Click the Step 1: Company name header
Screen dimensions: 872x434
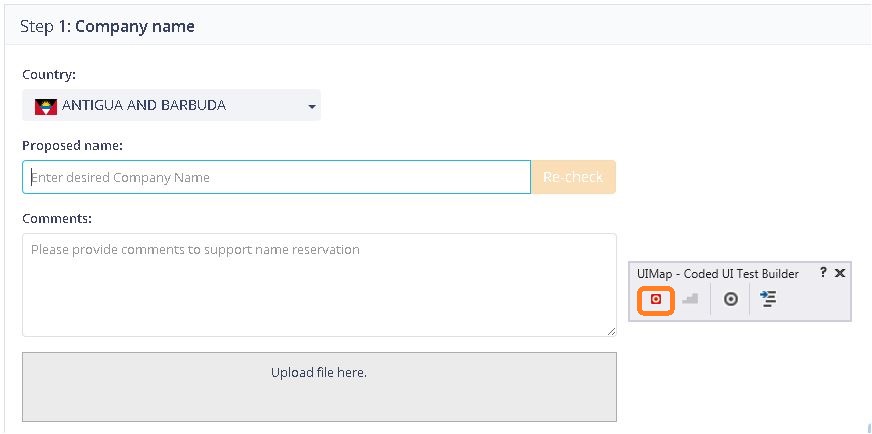click(x=107, y=26)
